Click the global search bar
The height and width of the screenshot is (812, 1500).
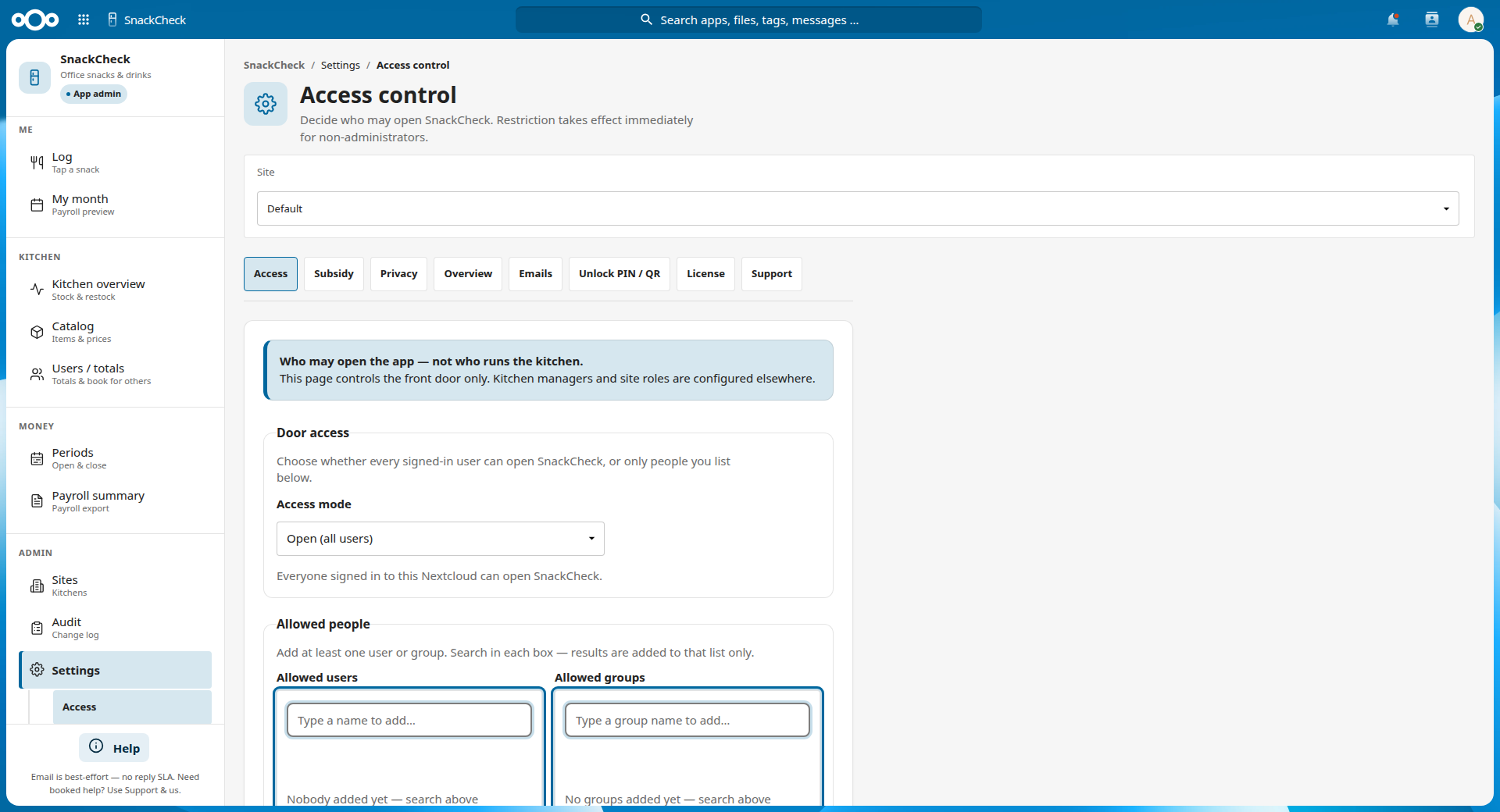coord(748,20)
